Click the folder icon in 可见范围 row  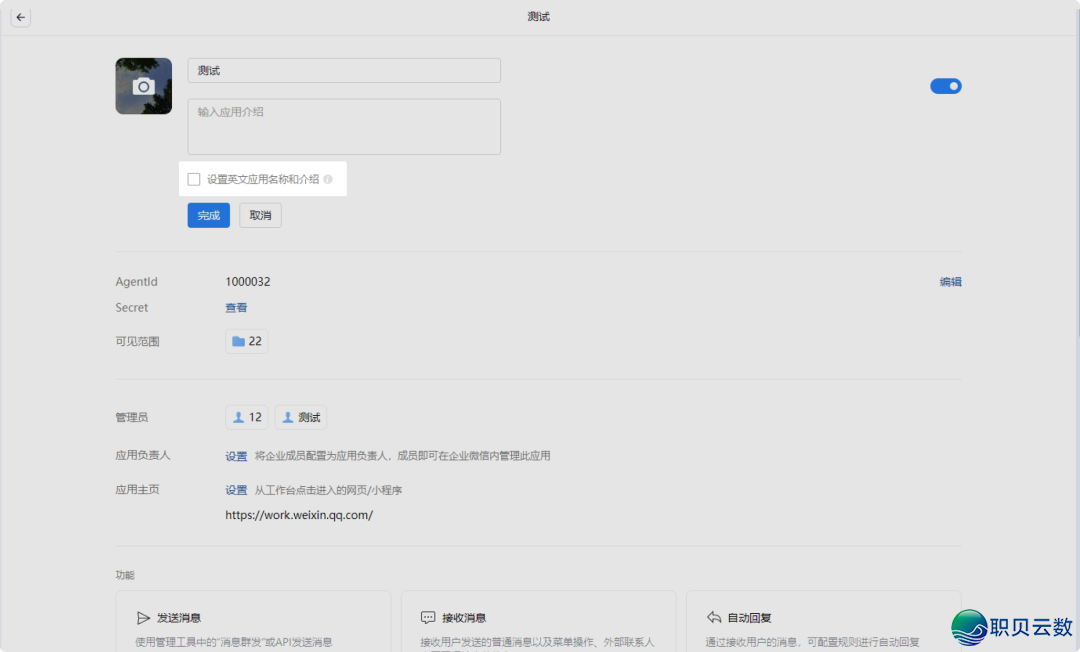coord(236,340)
